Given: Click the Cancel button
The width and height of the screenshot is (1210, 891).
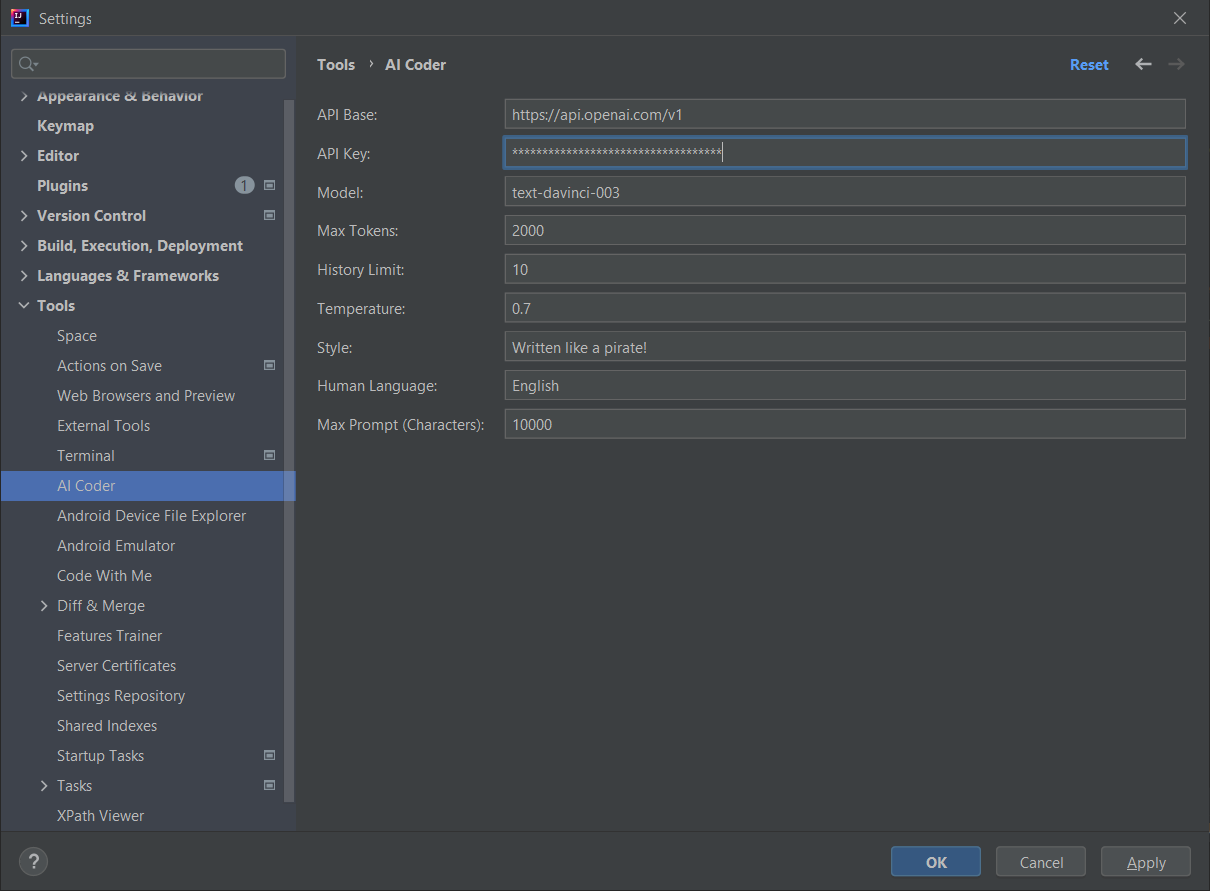Looking at the screenshot, I should [x=1041, y=862].
